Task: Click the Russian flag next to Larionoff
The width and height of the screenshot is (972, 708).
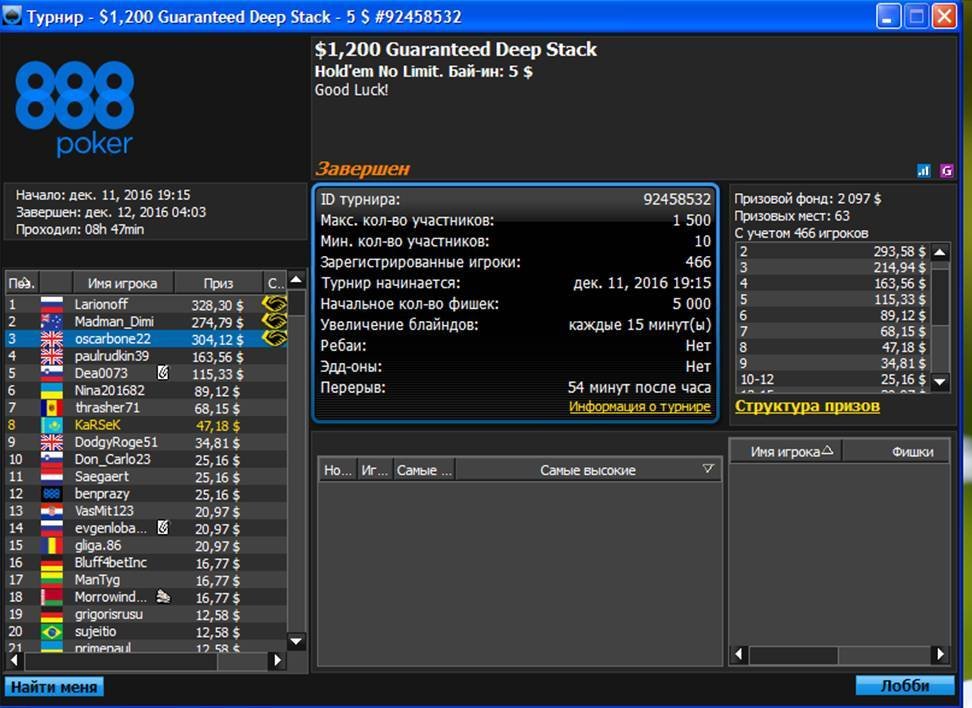Action: point(51,304)
